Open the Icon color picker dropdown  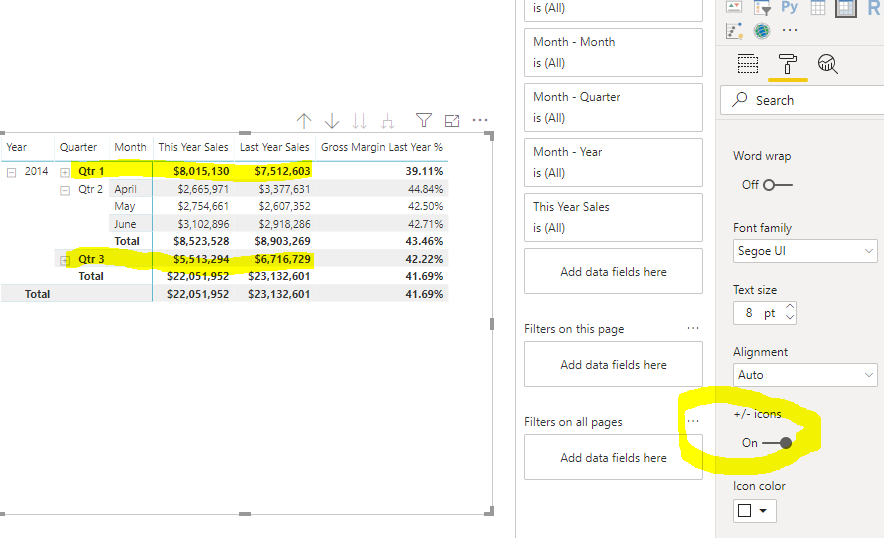pos(754,511)
